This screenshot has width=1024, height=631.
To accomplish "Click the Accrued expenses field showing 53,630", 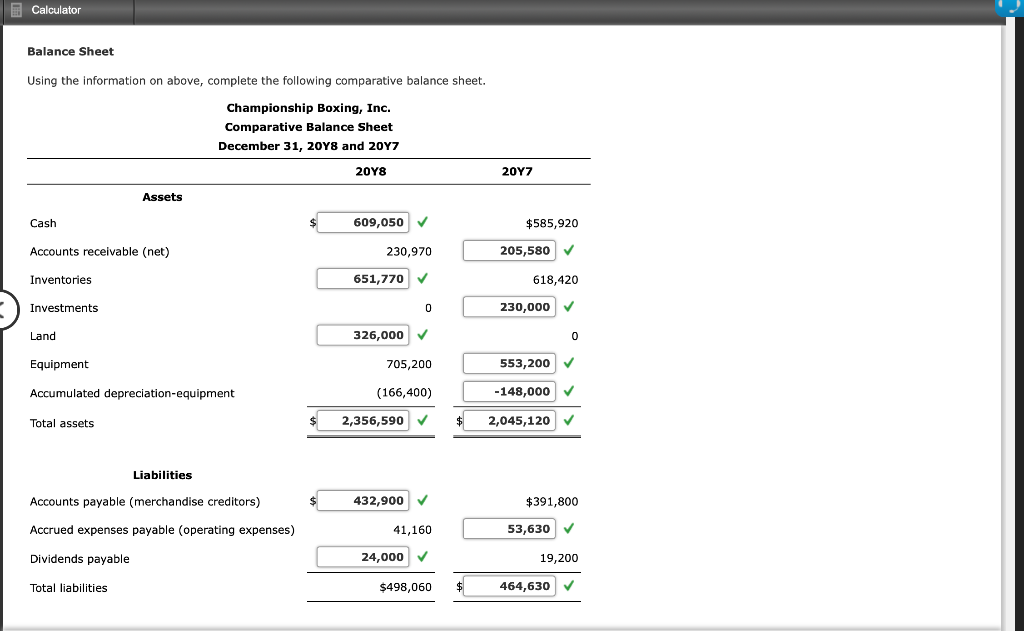I will [509, 528].
